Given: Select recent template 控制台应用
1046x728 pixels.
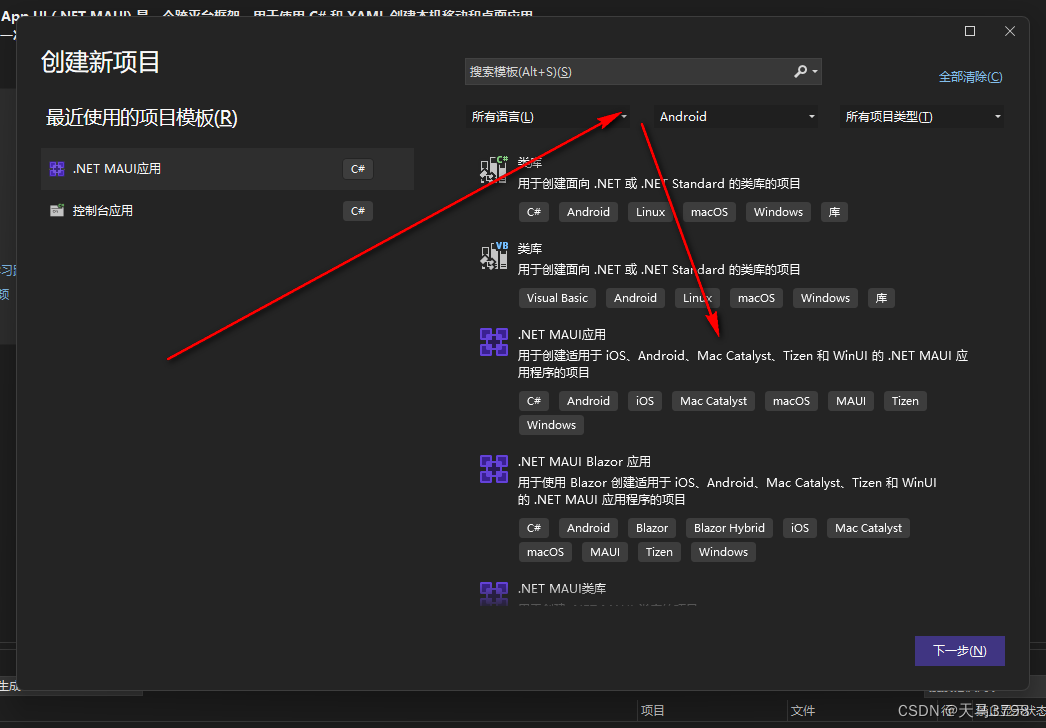Looking at the screenshot, I should coord(227,211).
